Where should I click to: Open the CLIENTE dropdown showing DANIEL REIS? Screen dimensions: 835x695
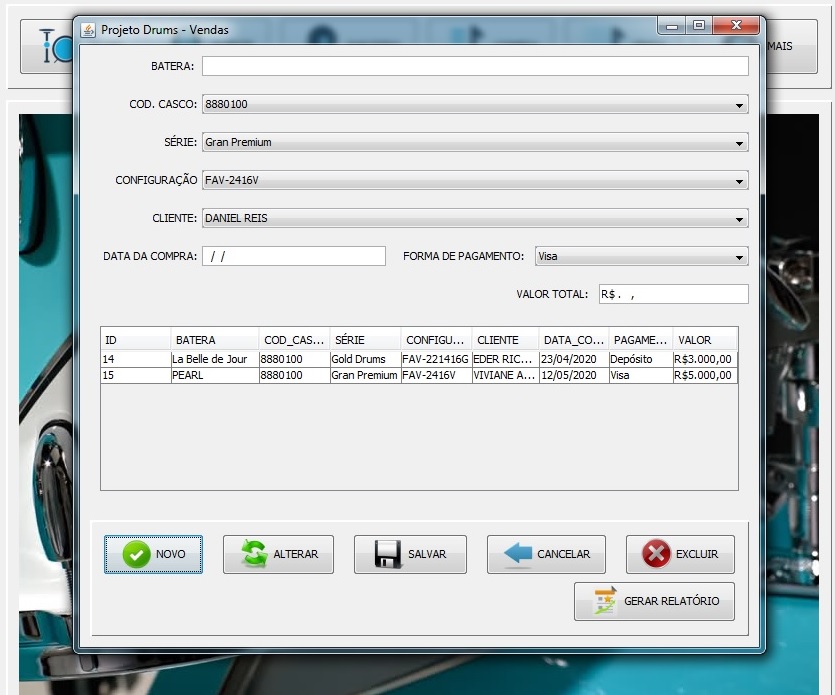coord(740,218)
